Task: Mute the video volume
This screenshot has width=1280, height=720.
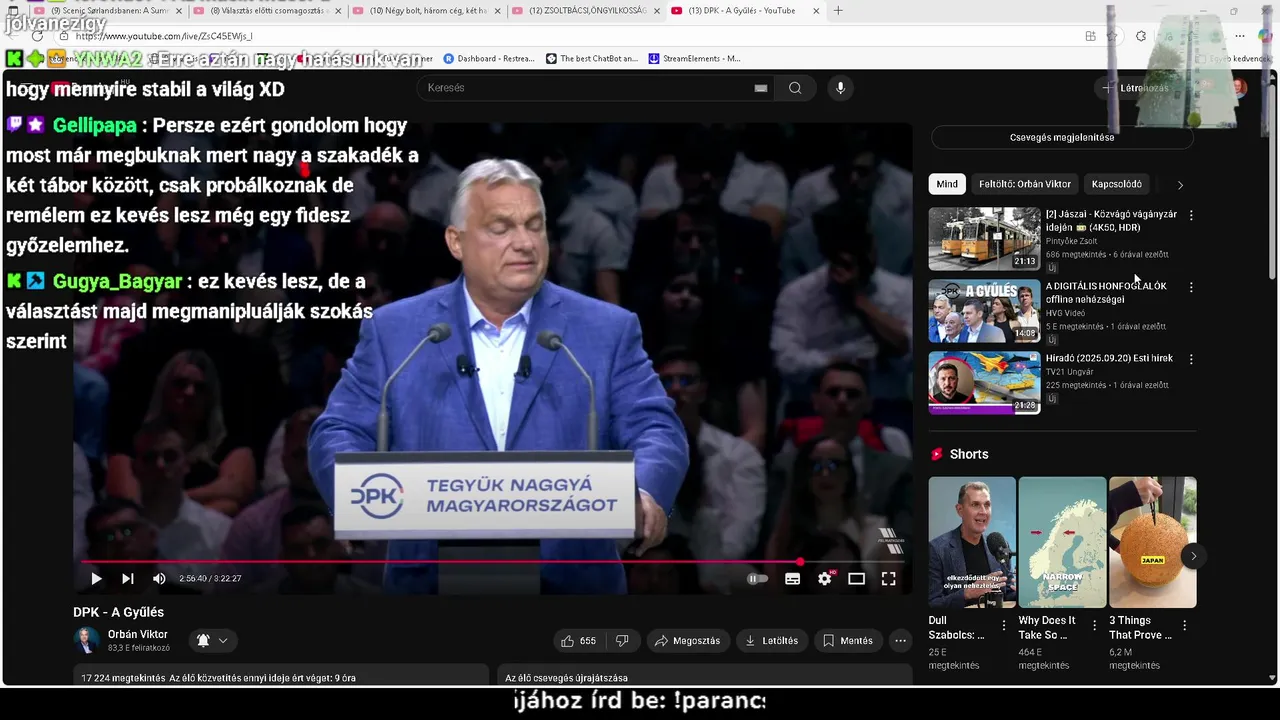Action: click(159, 578)
